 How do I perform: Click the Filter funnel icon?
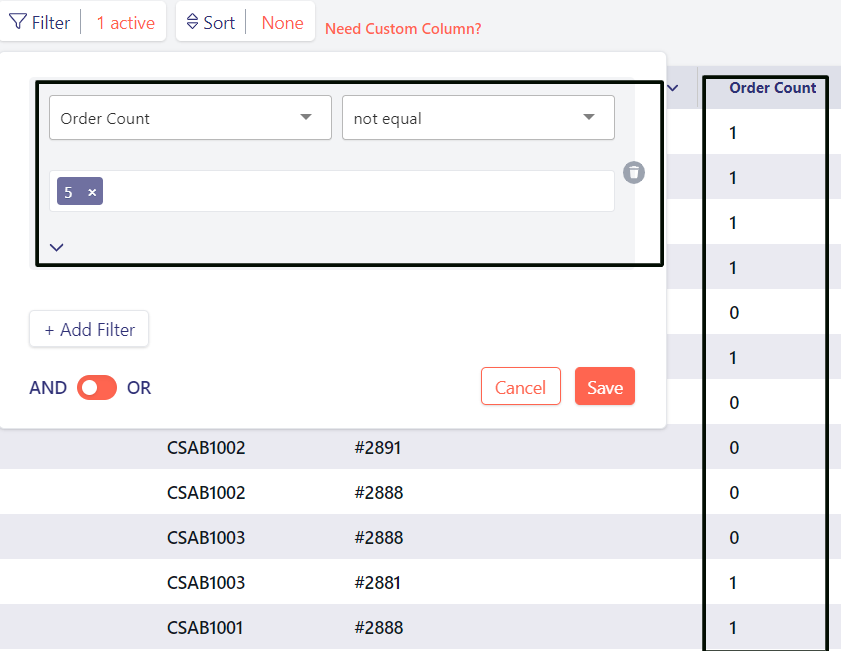(18, 22)
